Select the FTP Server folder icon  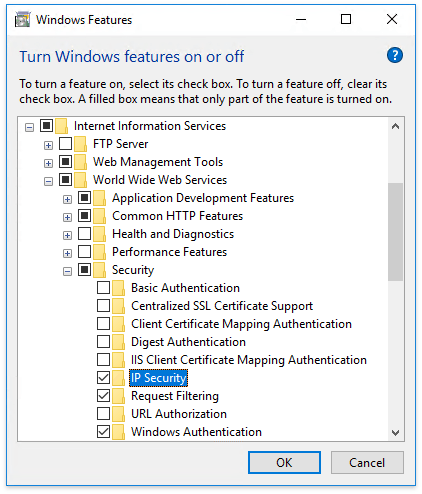click(80, 144)
